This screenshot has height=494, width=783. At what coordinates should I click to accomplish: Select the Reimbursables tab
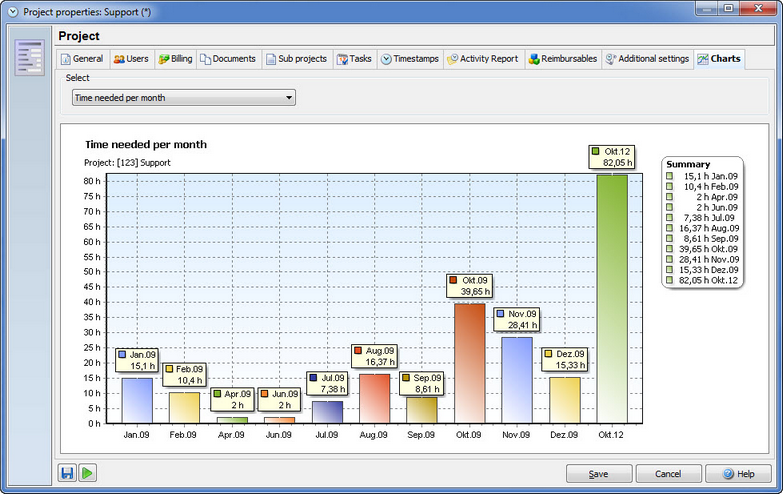(x=563, y=59)
